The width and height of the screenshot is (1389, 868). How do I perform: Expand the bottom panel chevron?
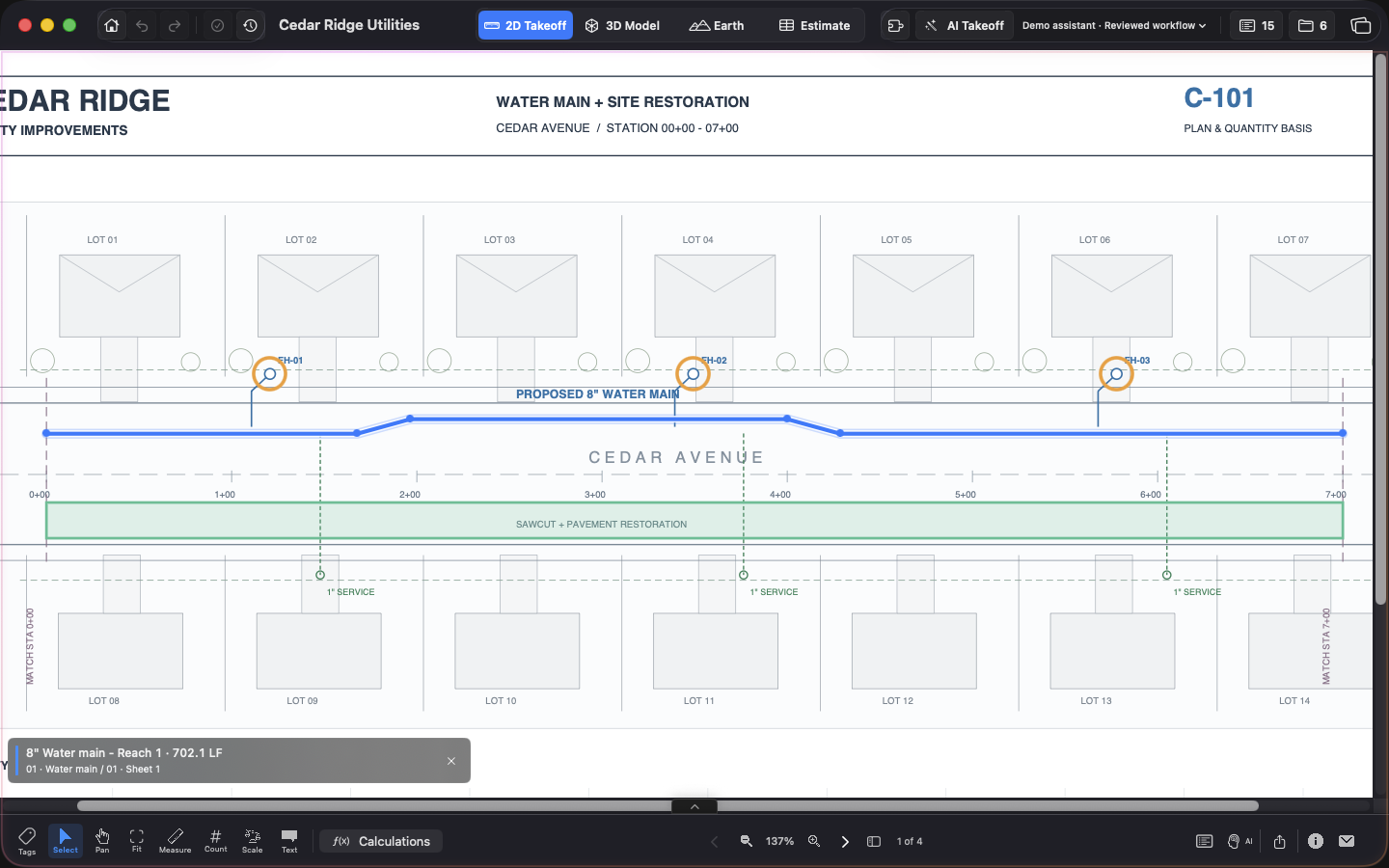[694, 806]
